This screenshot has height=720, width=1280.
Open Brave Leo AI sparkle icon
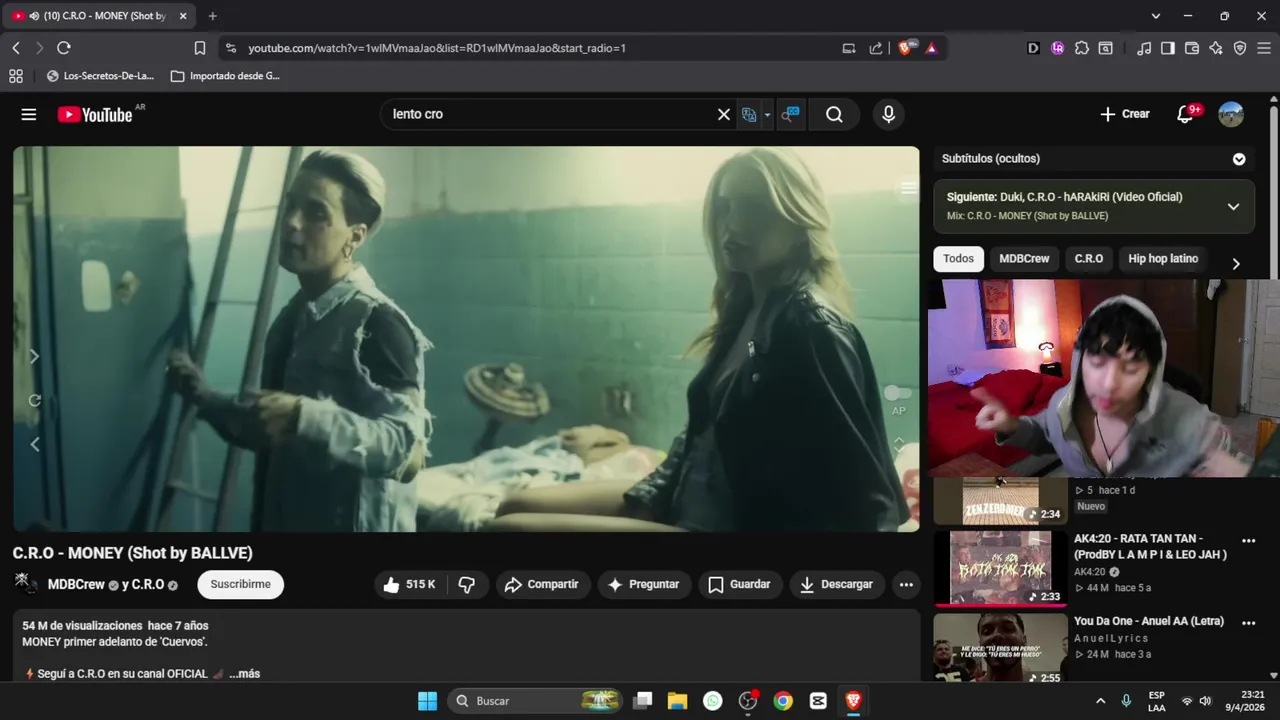coord(1216,48)
